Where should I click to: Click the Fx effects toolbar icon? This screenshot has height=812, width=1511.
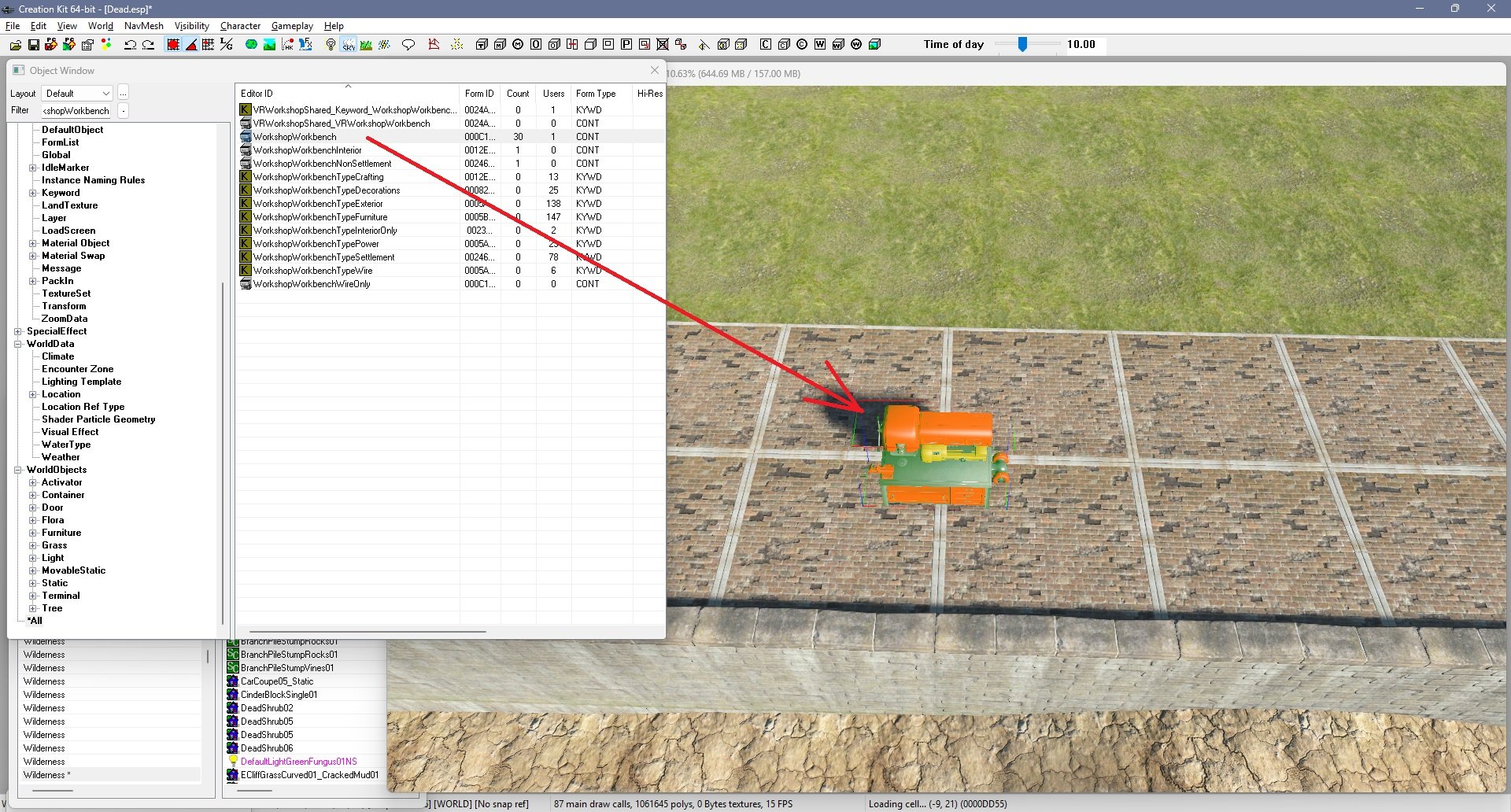tap(305, 45)
